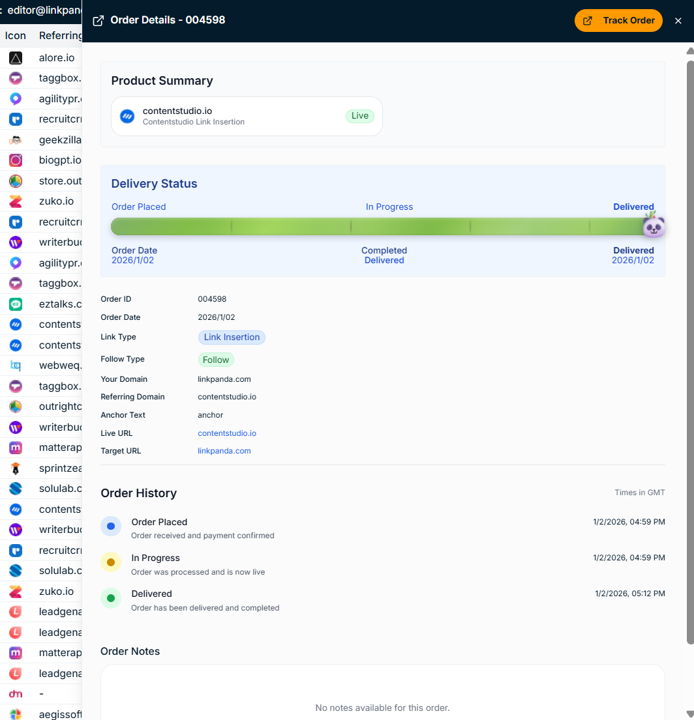Click the Order Notes empty notes box

click(x=382, y=692)
